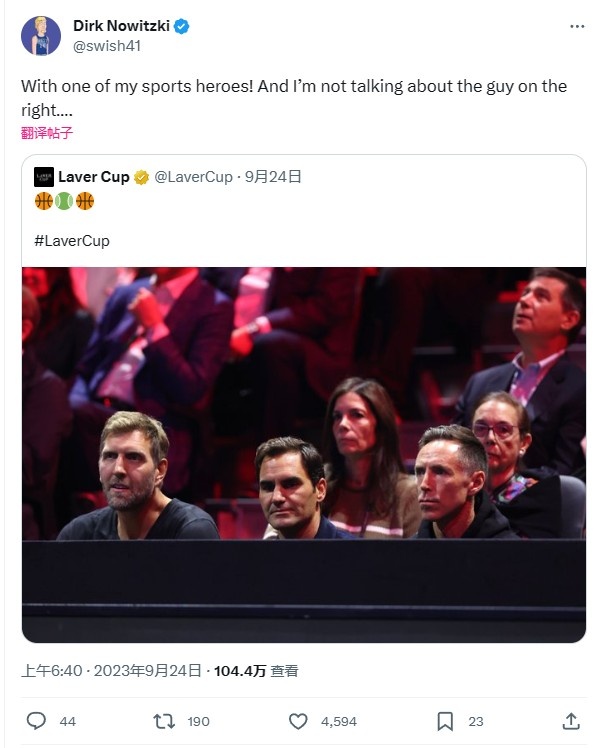Click the pink translate post link

pos(47,133)
